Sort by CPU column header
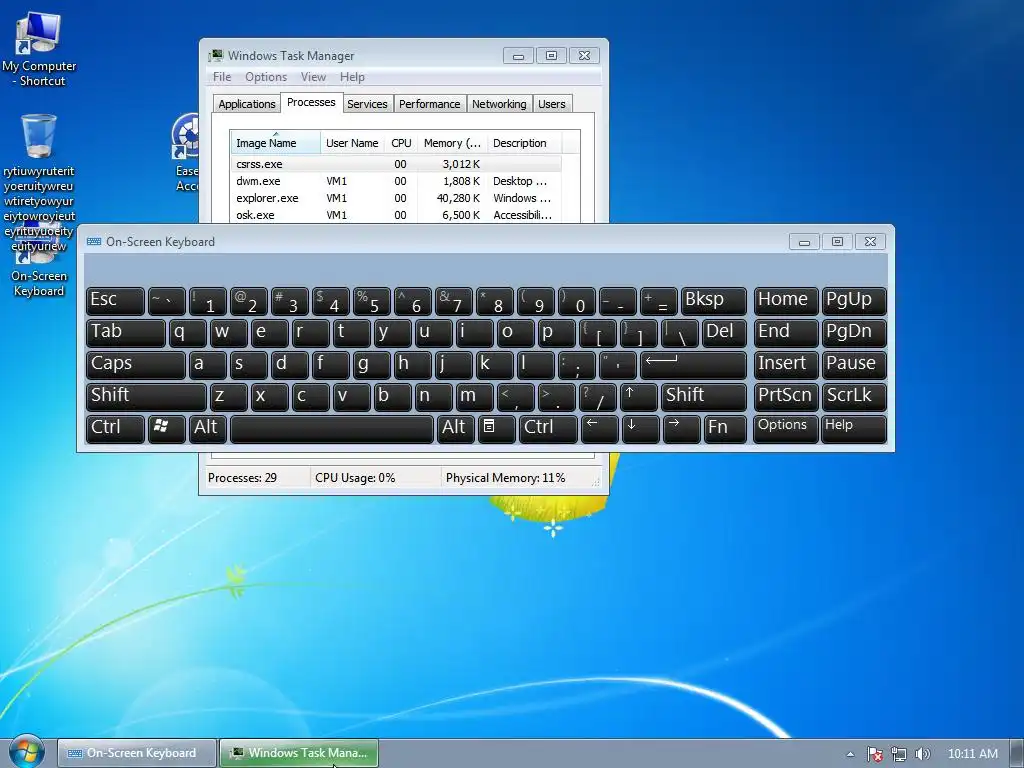This screenshot has width=1024, height=768. (x=401, y=143)
